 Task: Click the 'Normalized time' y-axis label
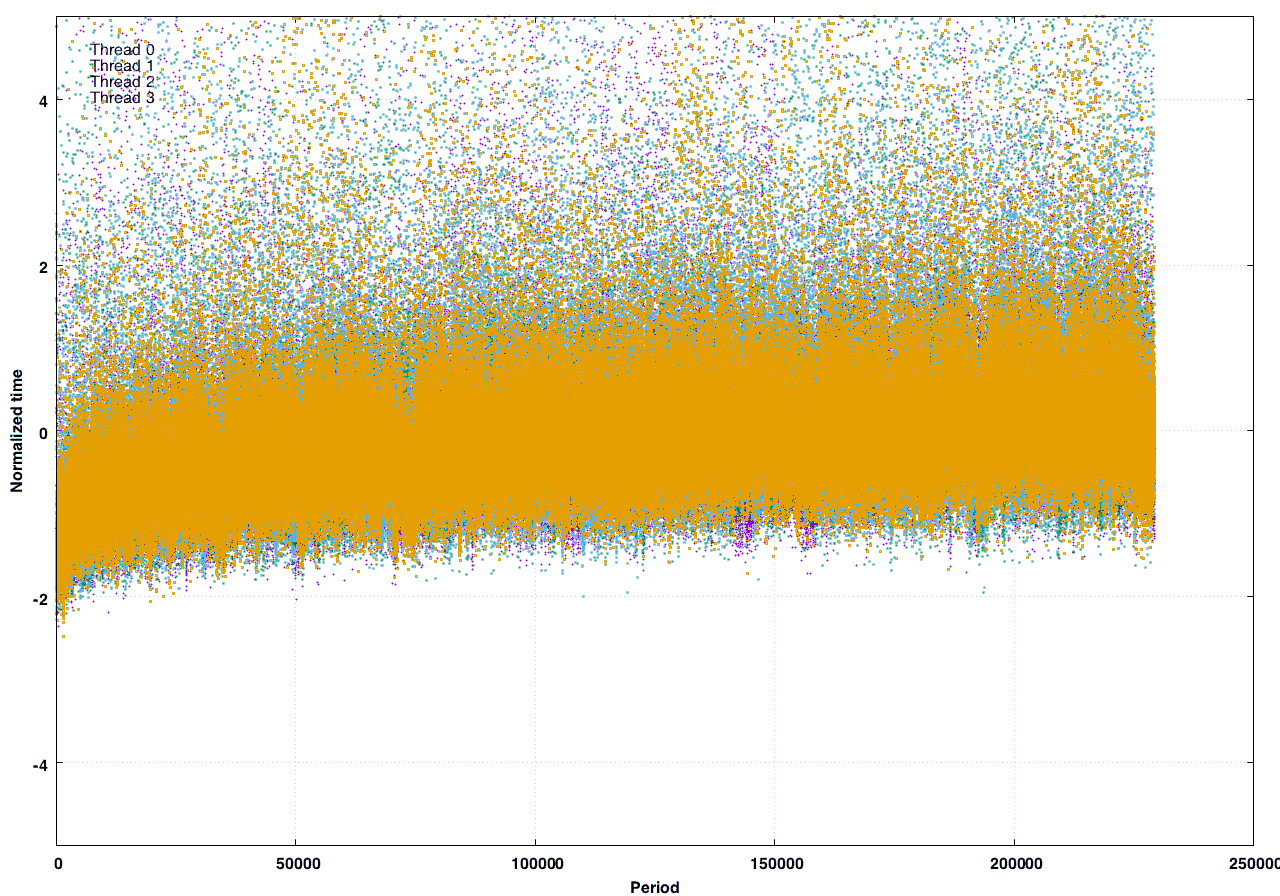[17, 431]
